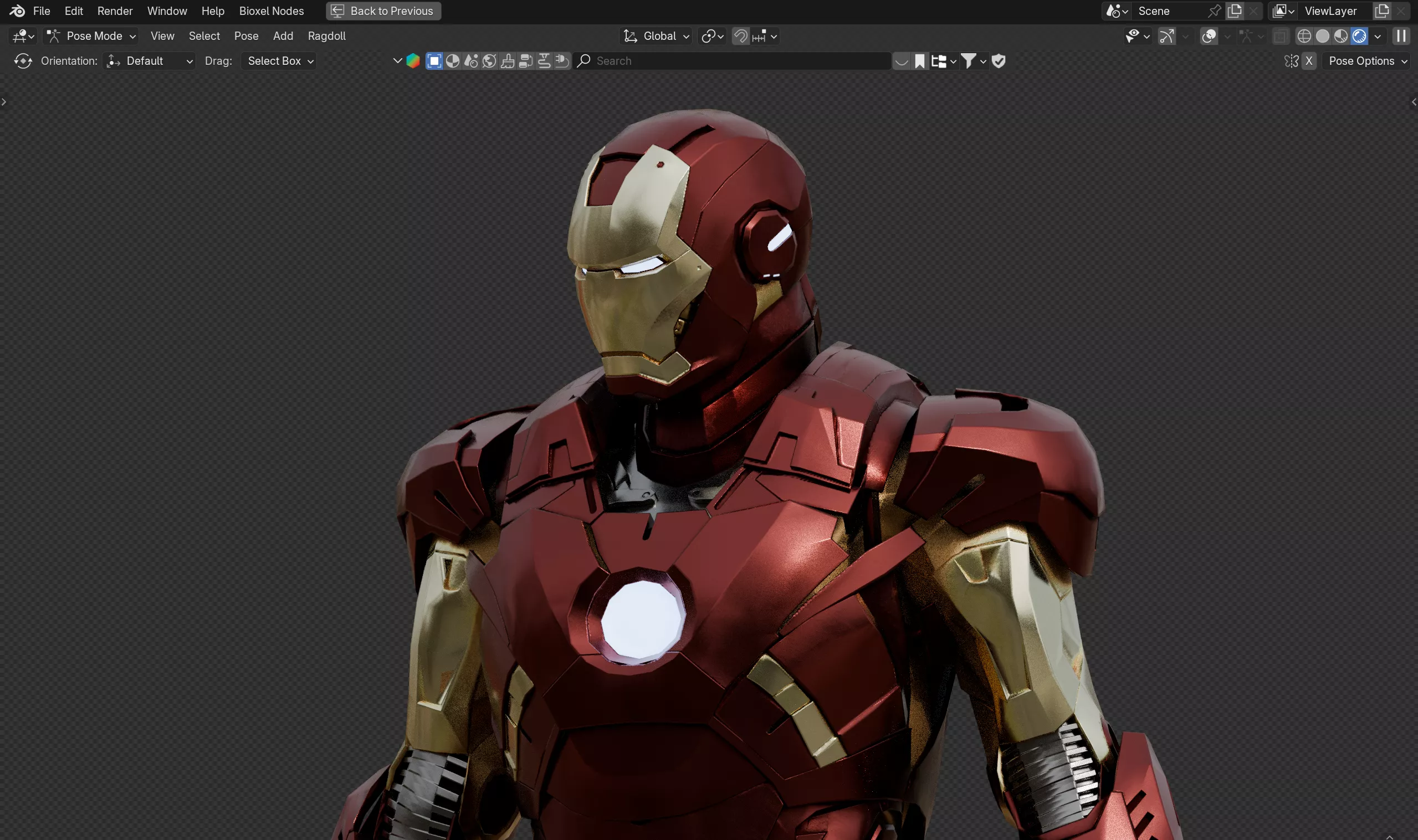Viewport: 1418px width, 840px height.
Task: Click the shield checkmark icon
Action: click(999, 61)
